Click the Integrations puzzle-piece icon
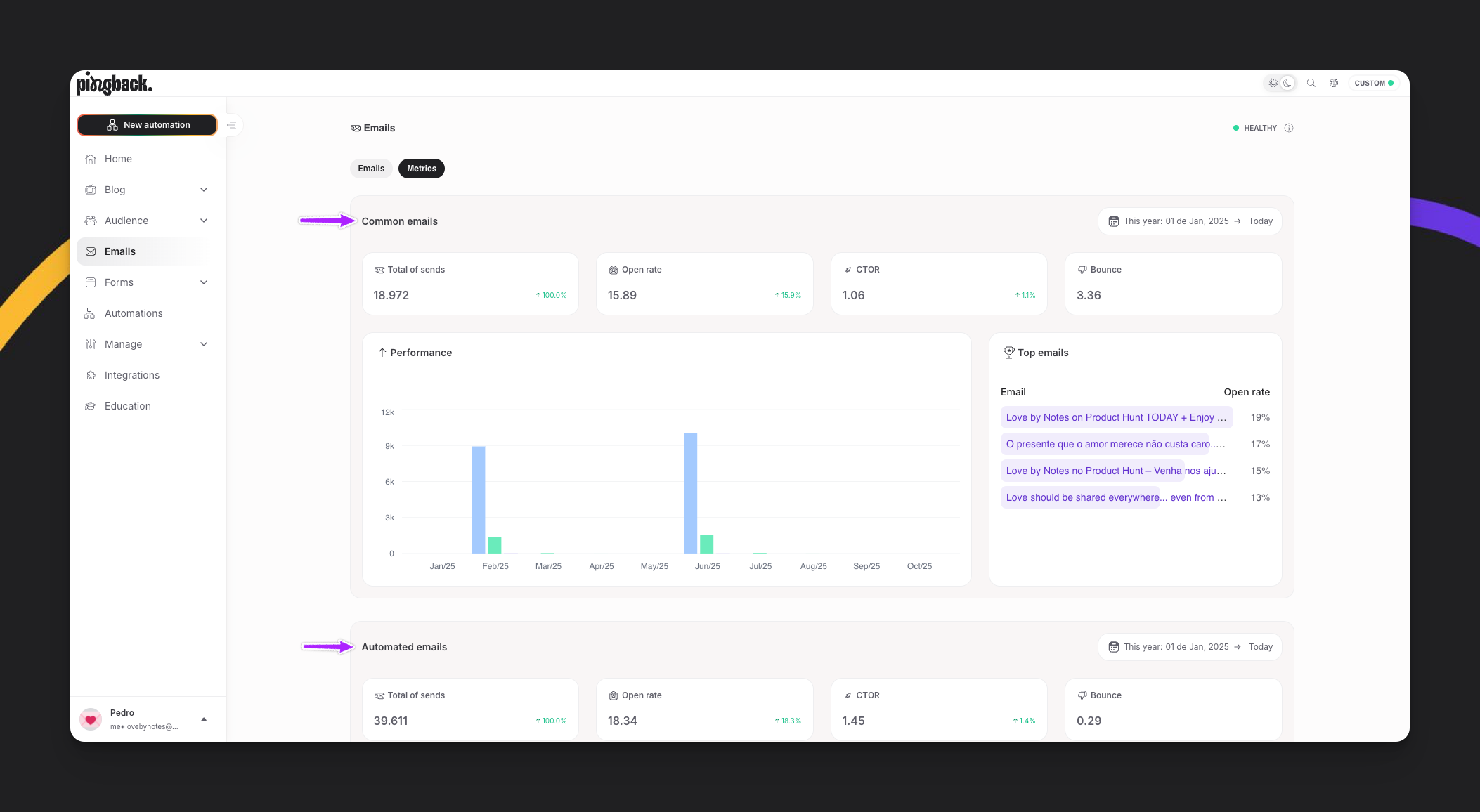 (91, 375)
